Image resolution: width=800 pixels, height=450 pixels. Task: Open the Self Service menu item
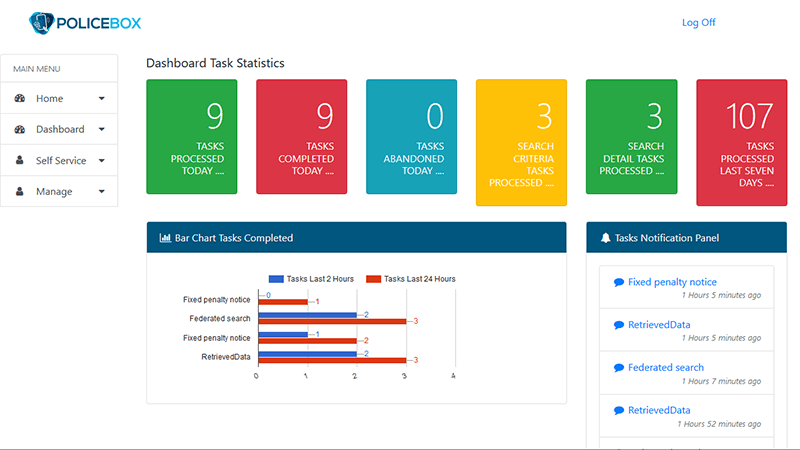click(x=61, y=160)
